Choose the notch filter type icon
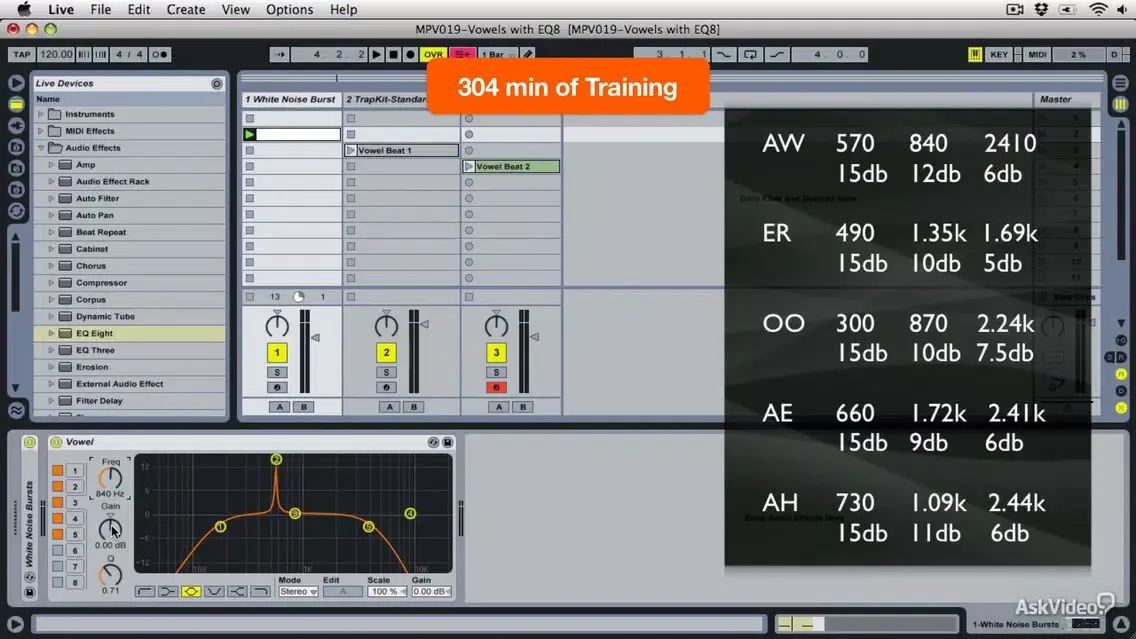Screen dimensions: 1136x639 [214, 592]
